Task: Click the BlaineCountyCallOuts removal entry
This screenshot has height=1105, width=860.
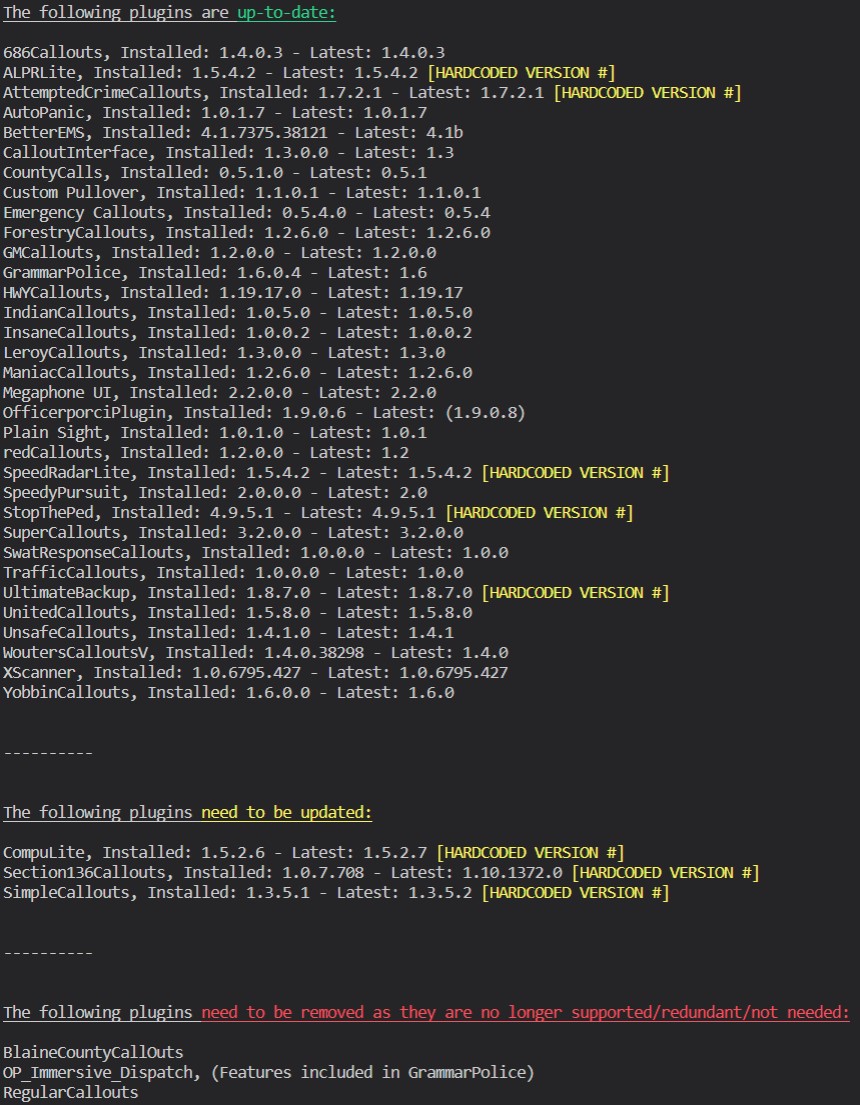Action: click(92, 1052)
